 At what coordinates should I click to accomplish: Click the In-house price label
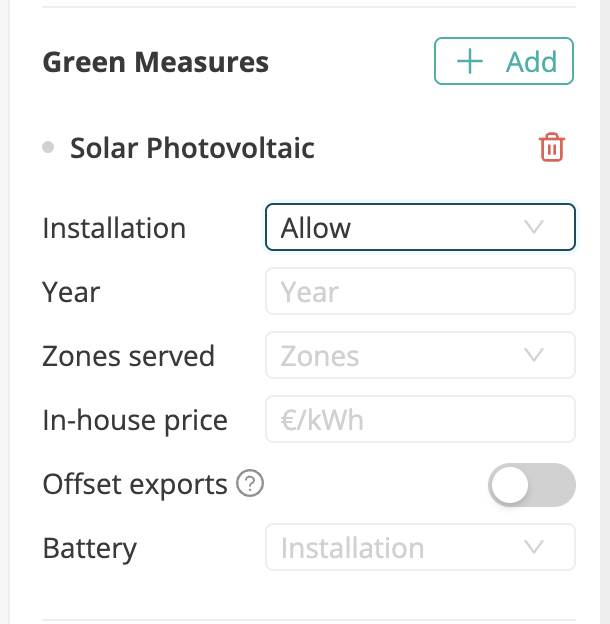135,420
